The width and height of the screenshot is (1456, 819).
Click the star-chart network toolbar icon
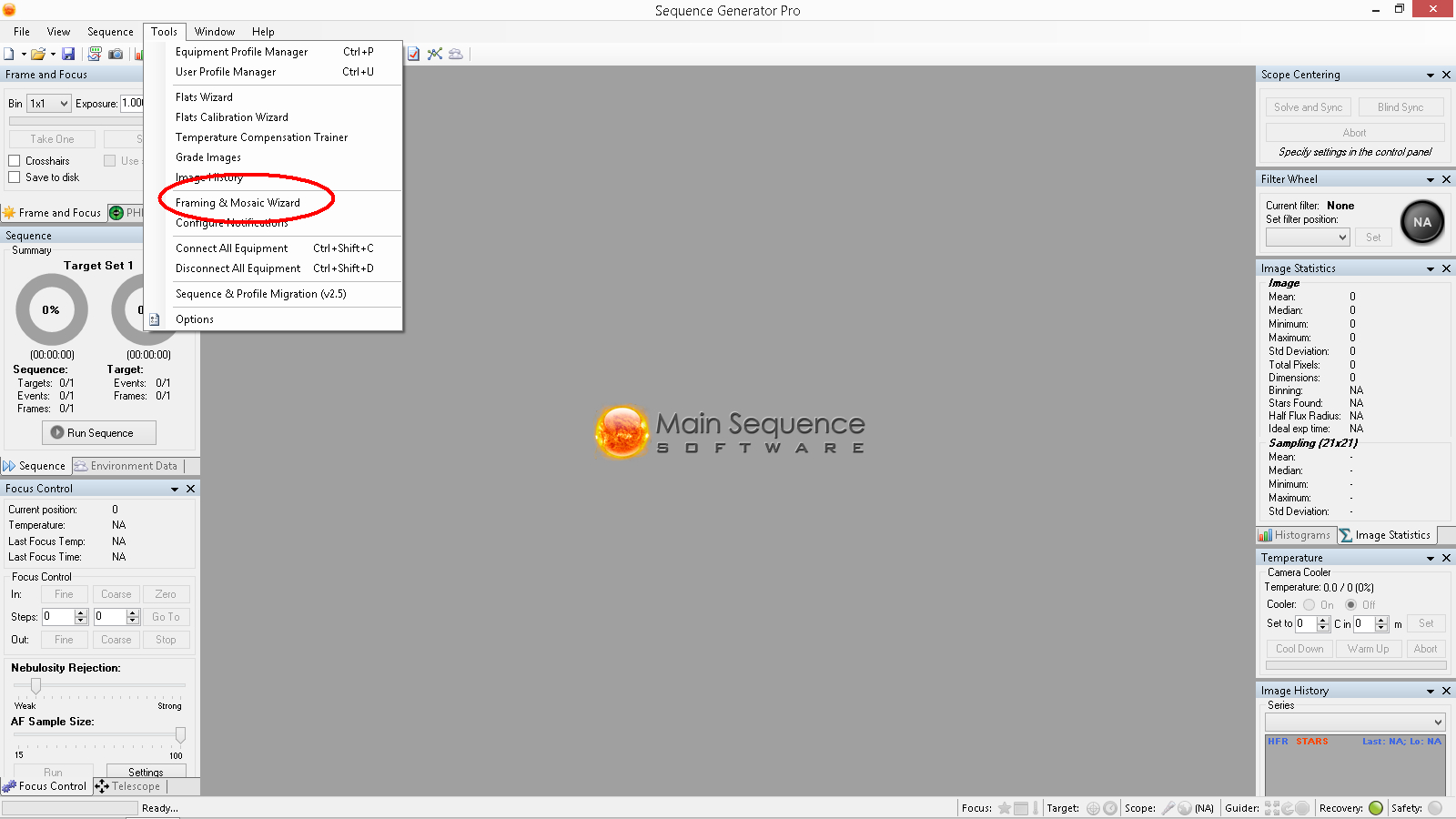click(x=435, y=54)
